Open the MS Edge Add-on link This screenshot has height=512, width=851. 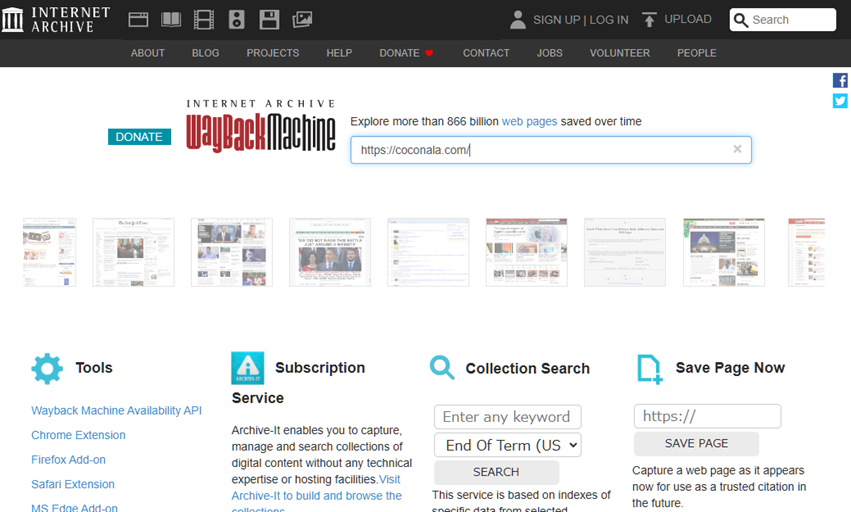click(x=74, y=508)
